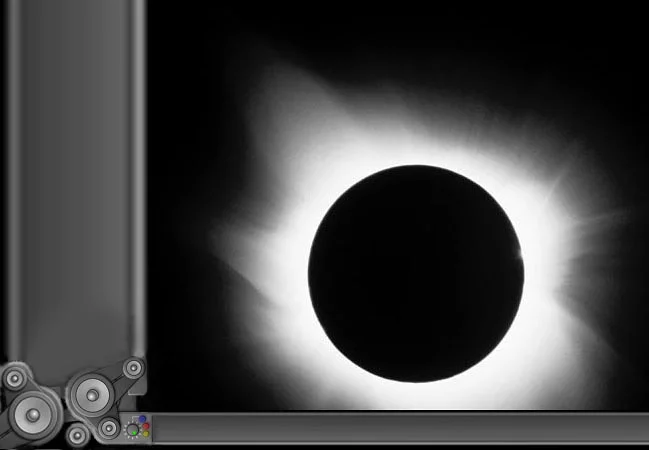
Task: Click the center of the black moon disk
Action: (416, 273)
